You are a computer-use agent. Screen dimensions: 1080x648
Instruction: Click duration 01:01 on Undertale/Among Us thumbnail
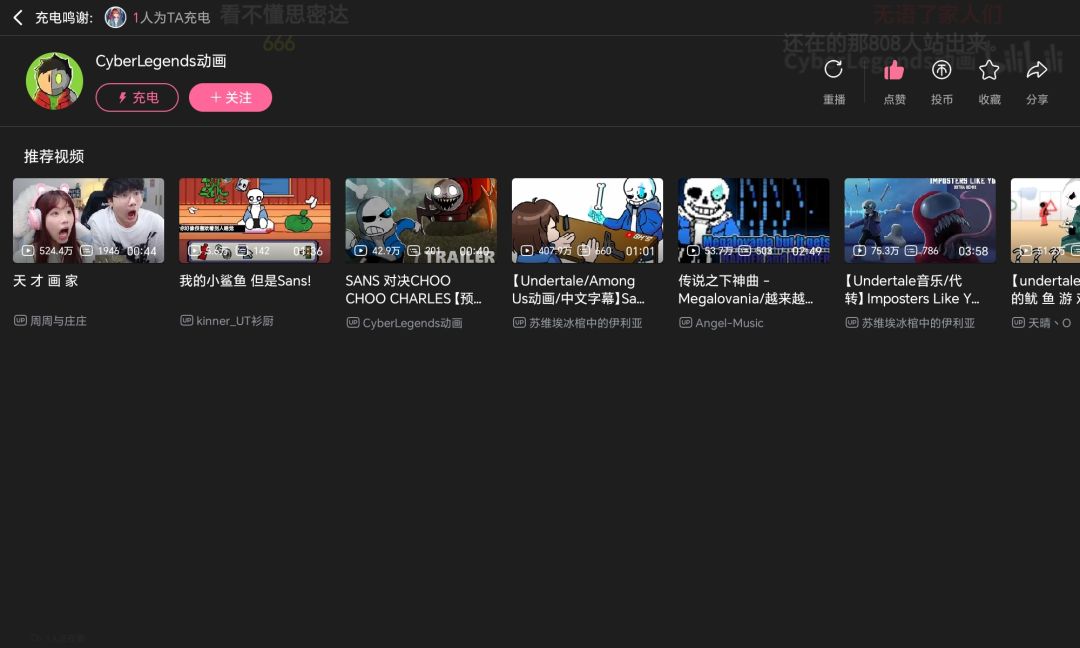point(640,251)
